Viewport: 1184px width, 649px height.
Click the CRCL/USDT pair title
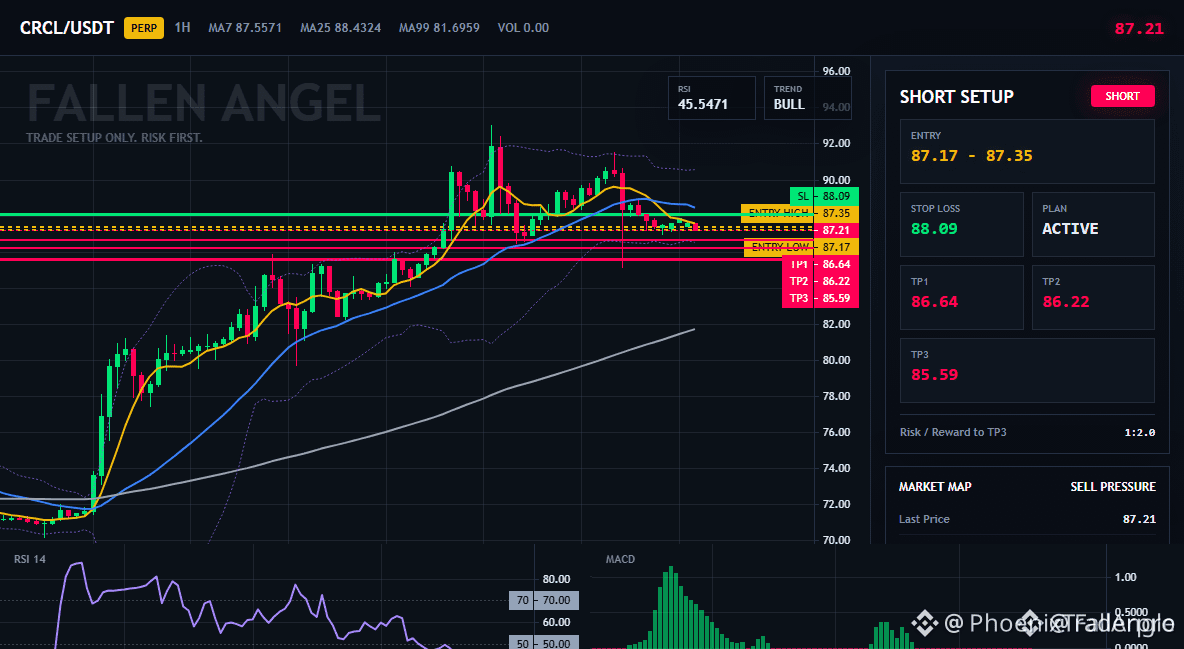click(x=66, y=28)
